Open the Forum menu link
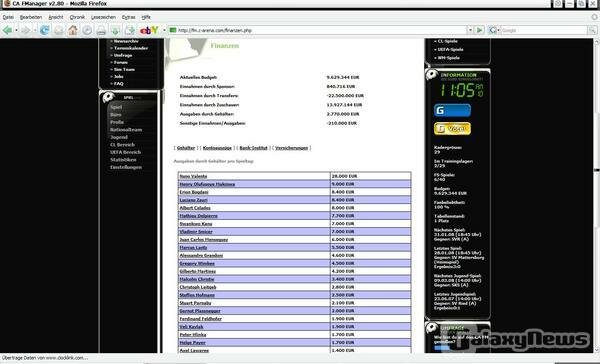 (x=121, y=62)
